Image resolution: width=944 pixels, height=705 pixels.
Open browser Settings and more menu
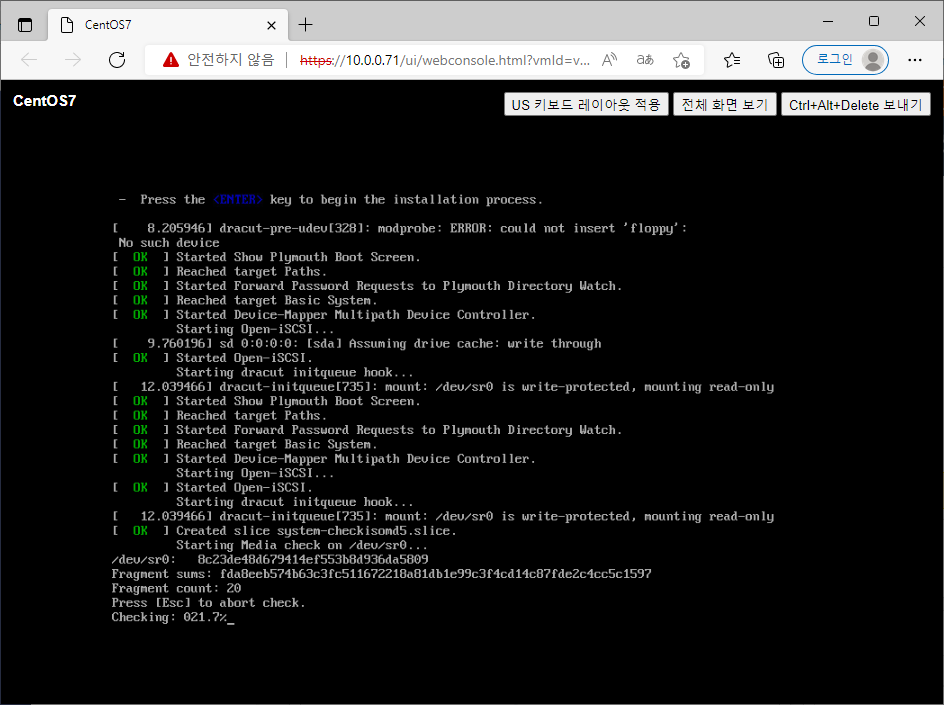tap(914, 60)
